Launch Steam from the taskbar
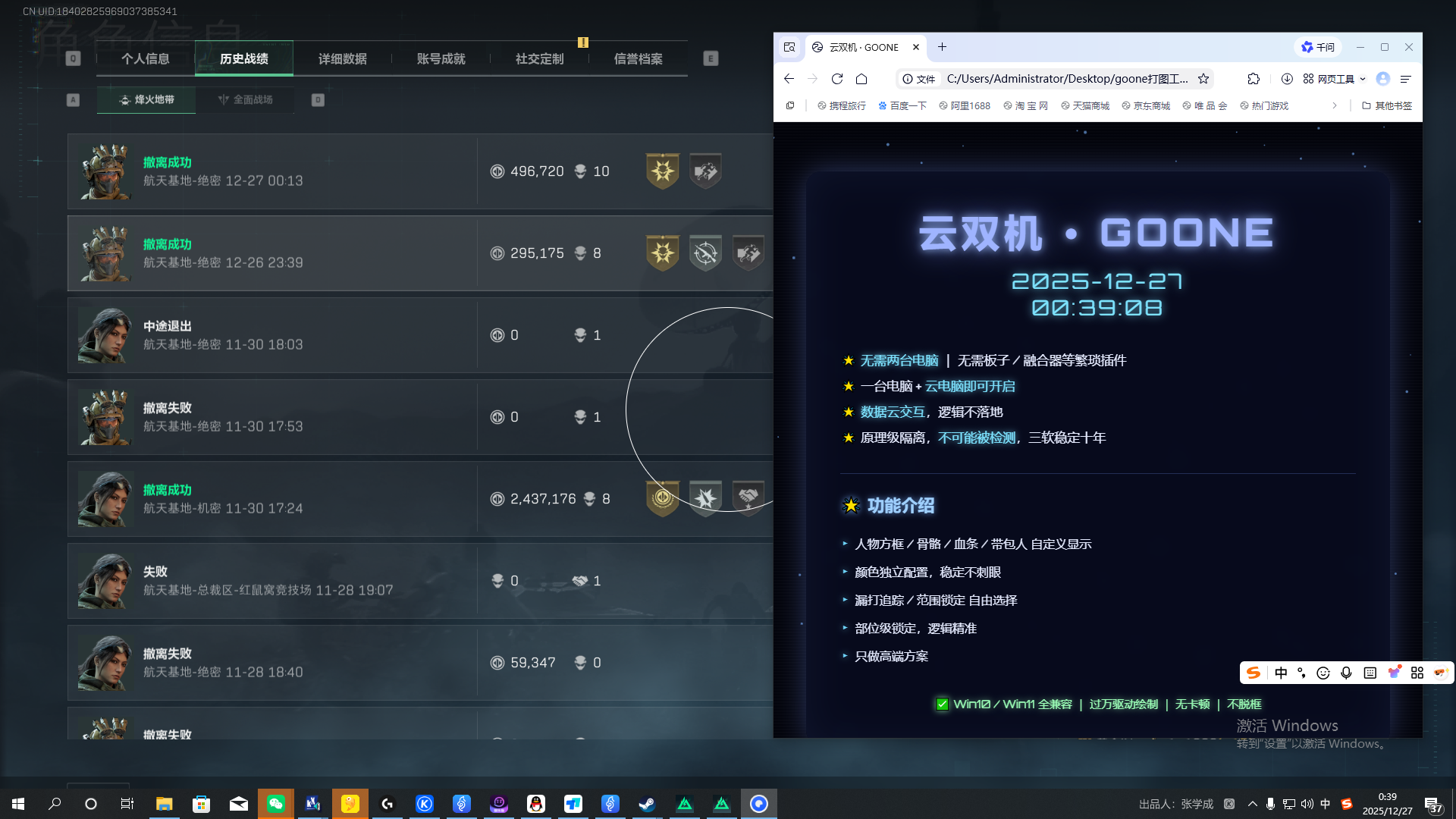The height and width of the screenshot is (819, 1456). (647, 803)
